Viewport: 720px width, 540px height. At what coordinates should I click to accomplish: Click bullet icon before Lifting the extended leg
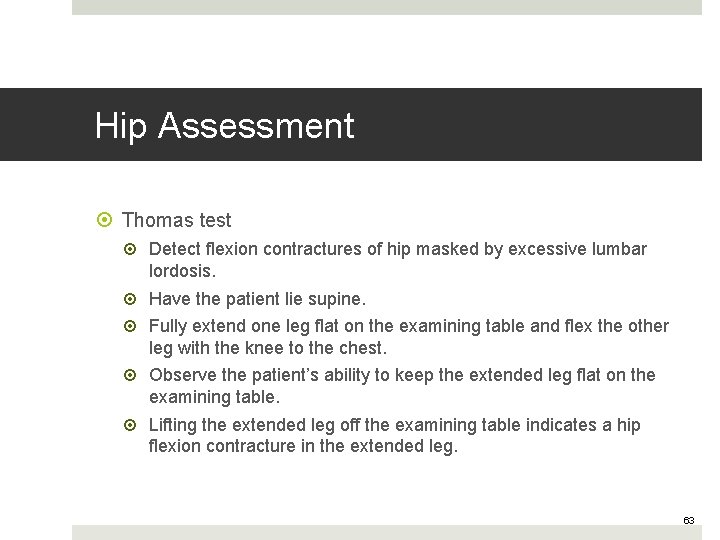135,425
